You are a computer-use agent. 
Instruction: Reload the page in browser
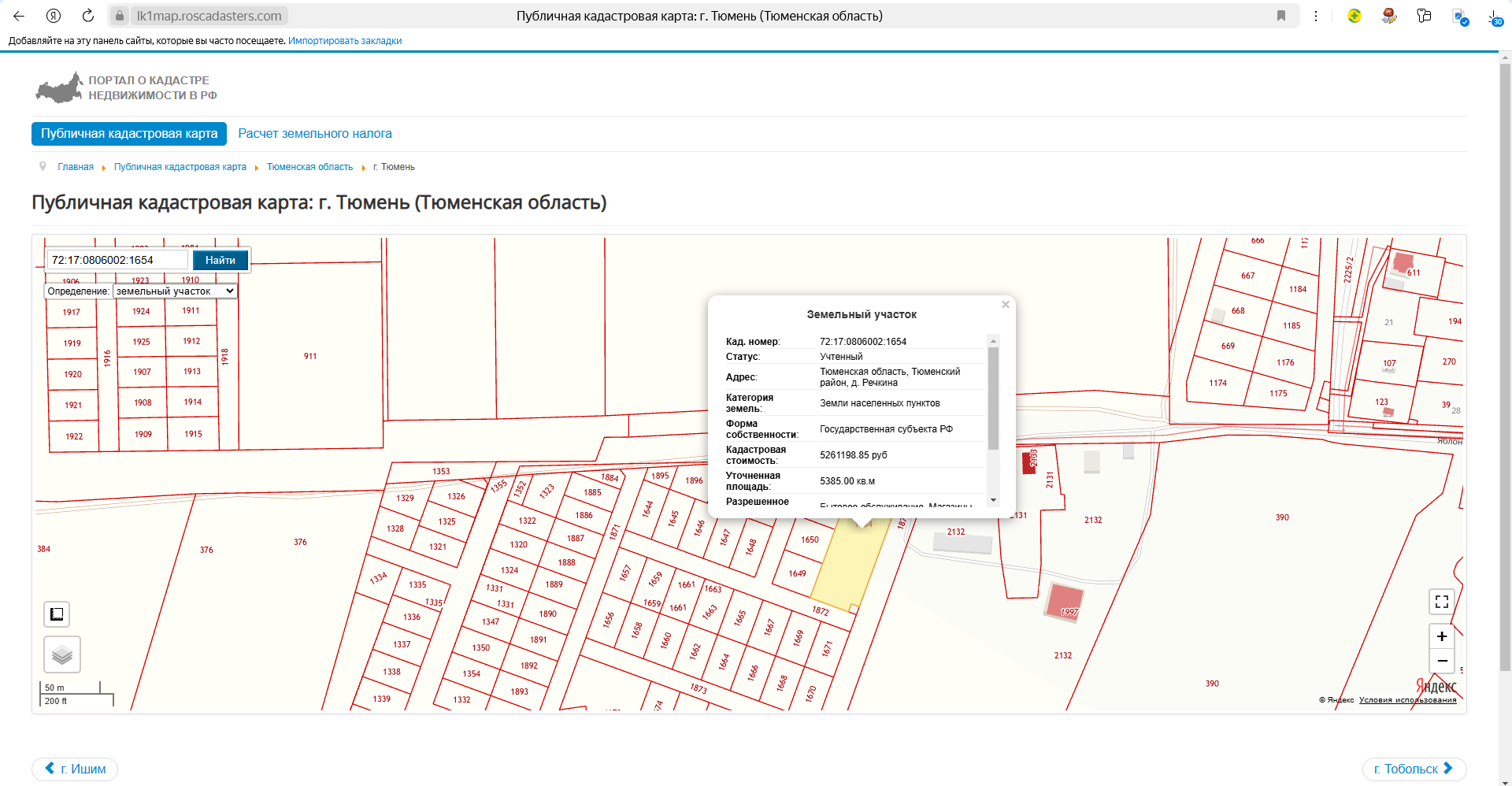pos(88,16)
